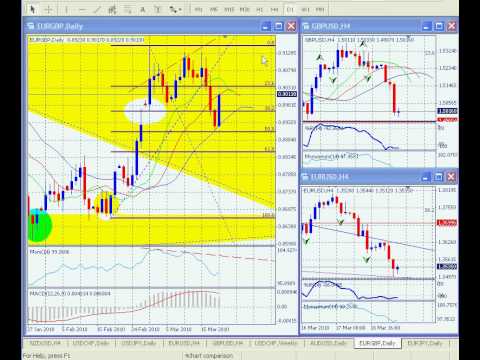Choose the Vertical Line drawing tool

[x=66, y=9]
